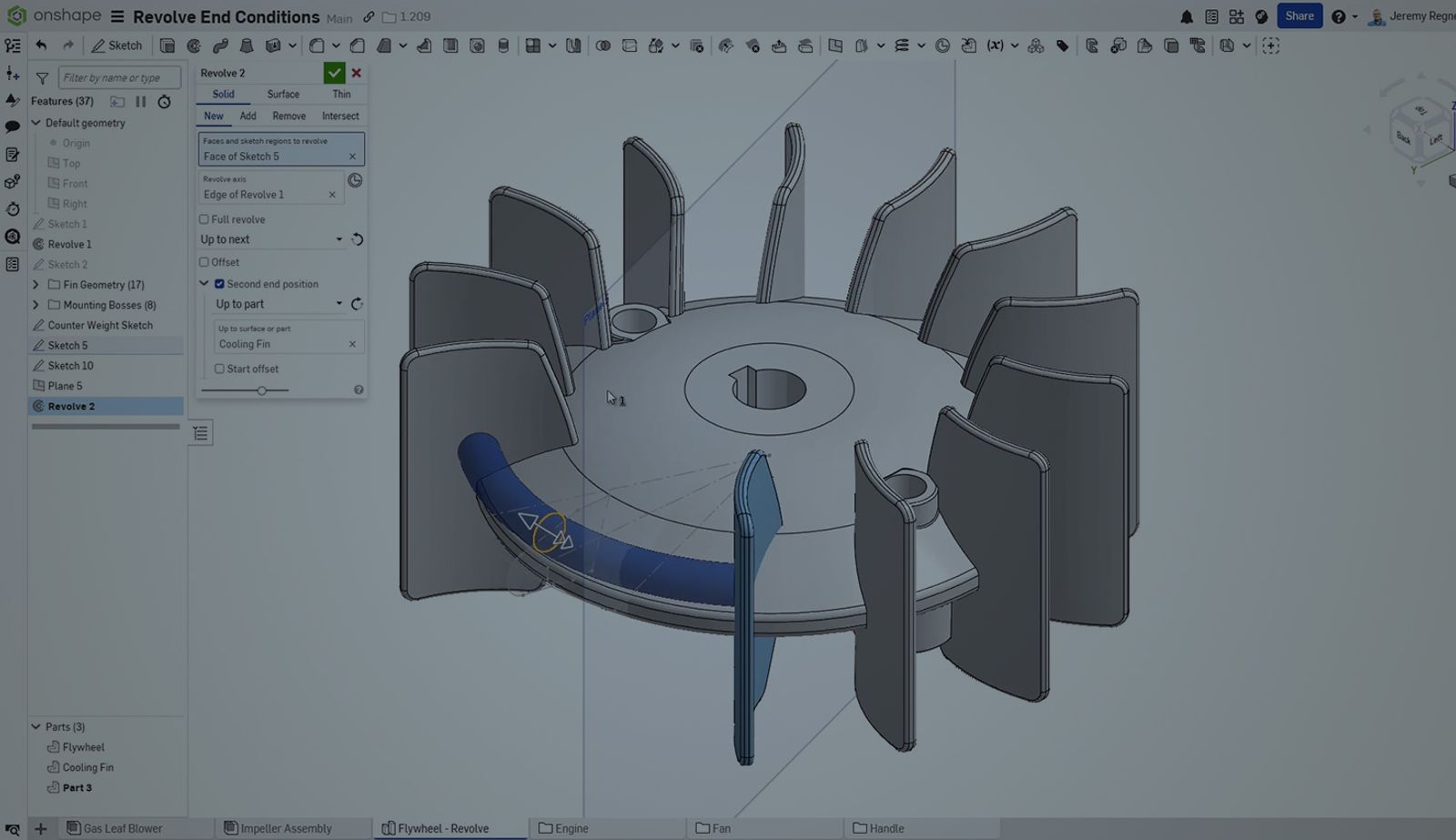This screenshot has height=840, width=1456.
Task: Click the notifications bell icon
Action: [1187, 15]
